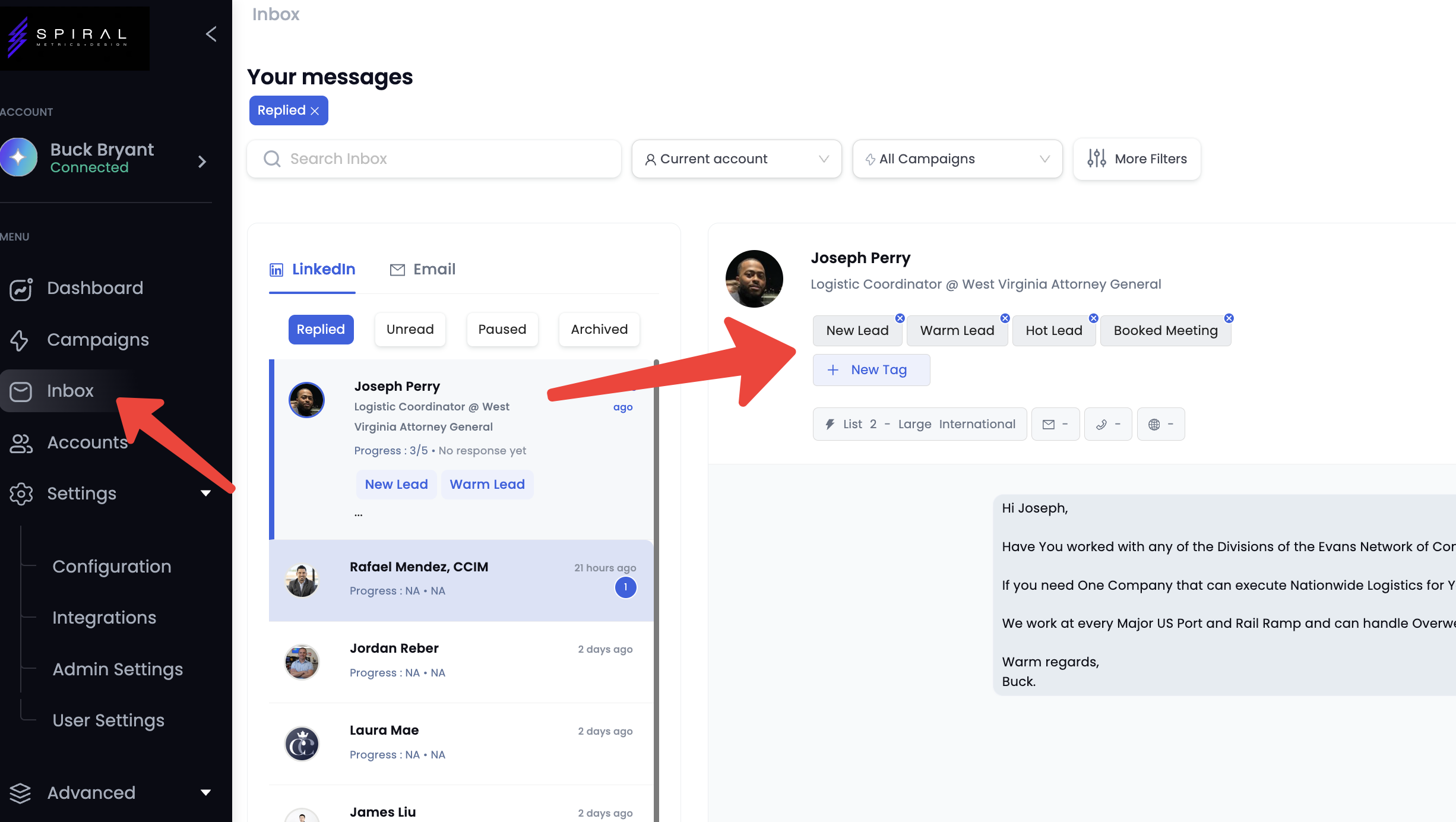Open Integrations under Settings
The image size is (1456, 822).
tap(104, 618)
